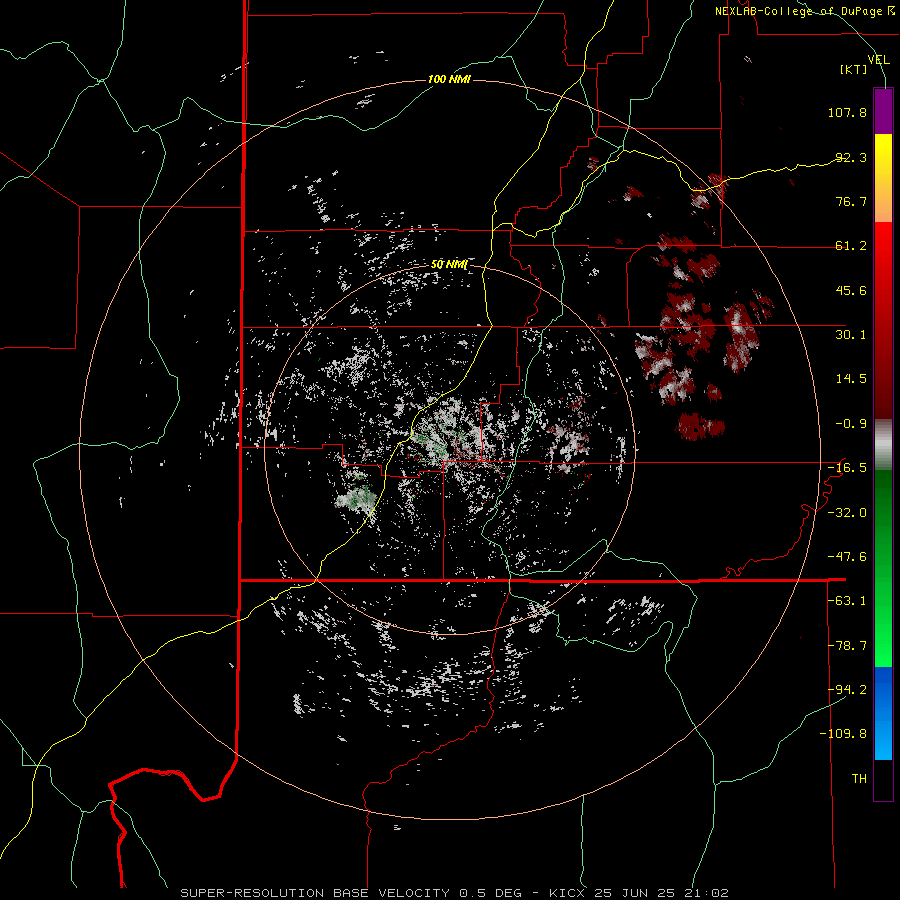Screen dimensions: 900x900
Task: Click the purple segment of the color bar
Action: 883,111
